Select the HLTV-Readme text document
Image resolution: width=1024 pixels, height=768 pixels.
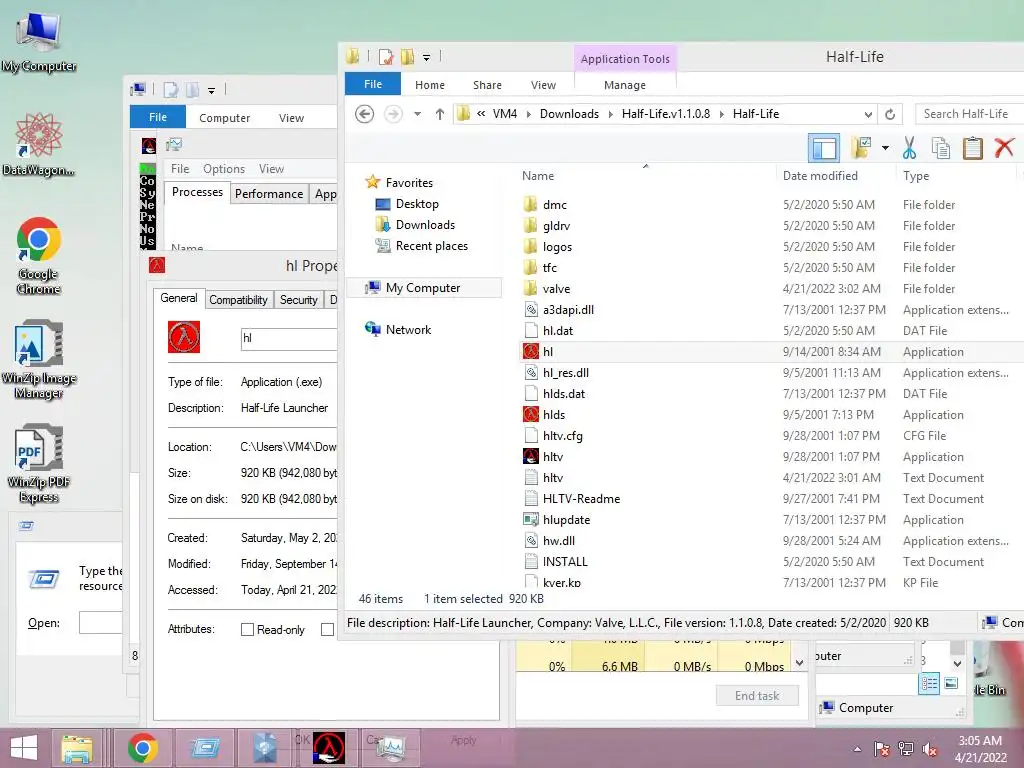[x=581, y=499]
